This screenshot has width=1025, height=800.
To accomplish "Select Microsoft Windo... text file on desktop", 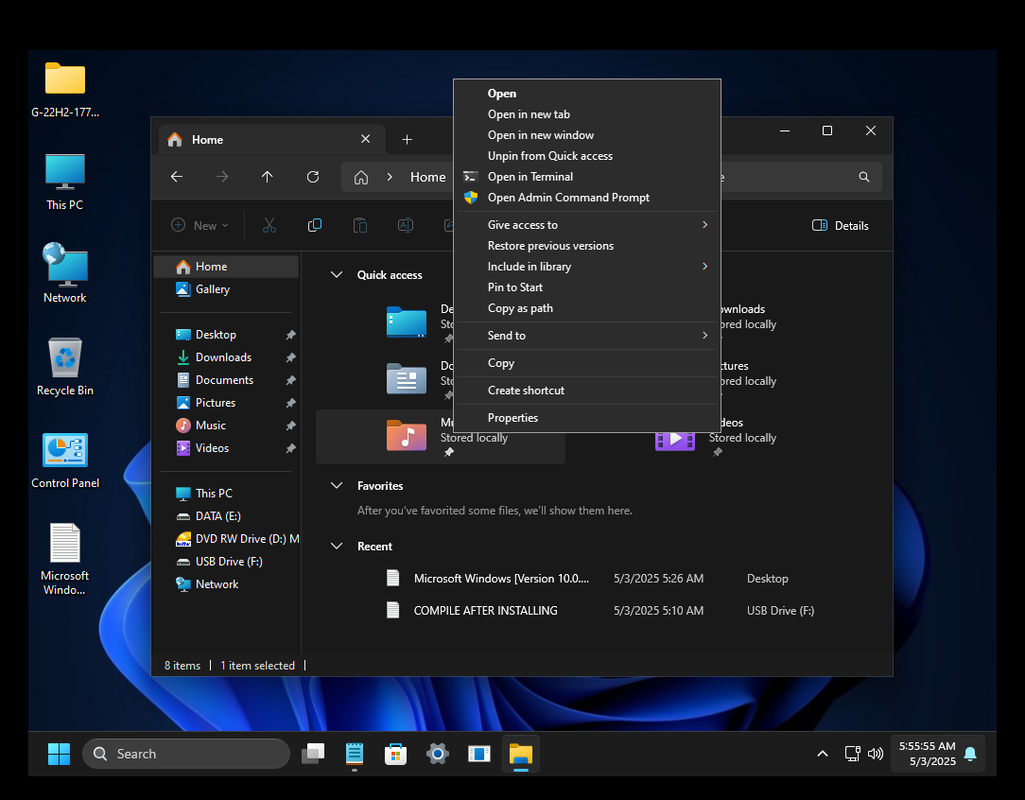I will pyautogui.click(x=65, y=559).
